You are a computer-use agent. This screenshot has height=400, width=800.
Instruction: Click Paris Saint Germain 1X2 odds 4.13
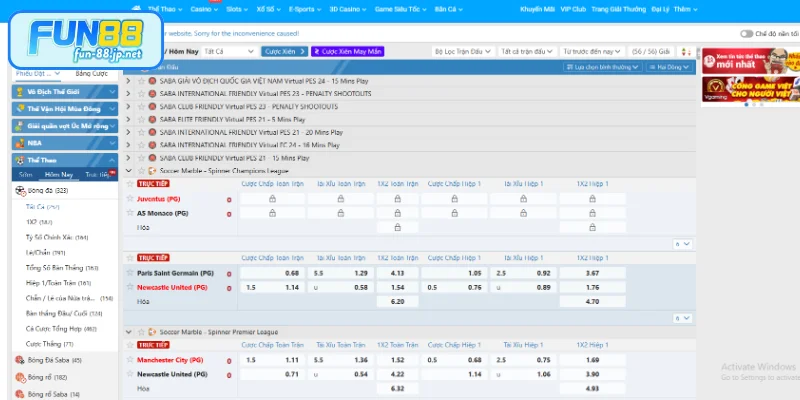[x=396, y=273]
